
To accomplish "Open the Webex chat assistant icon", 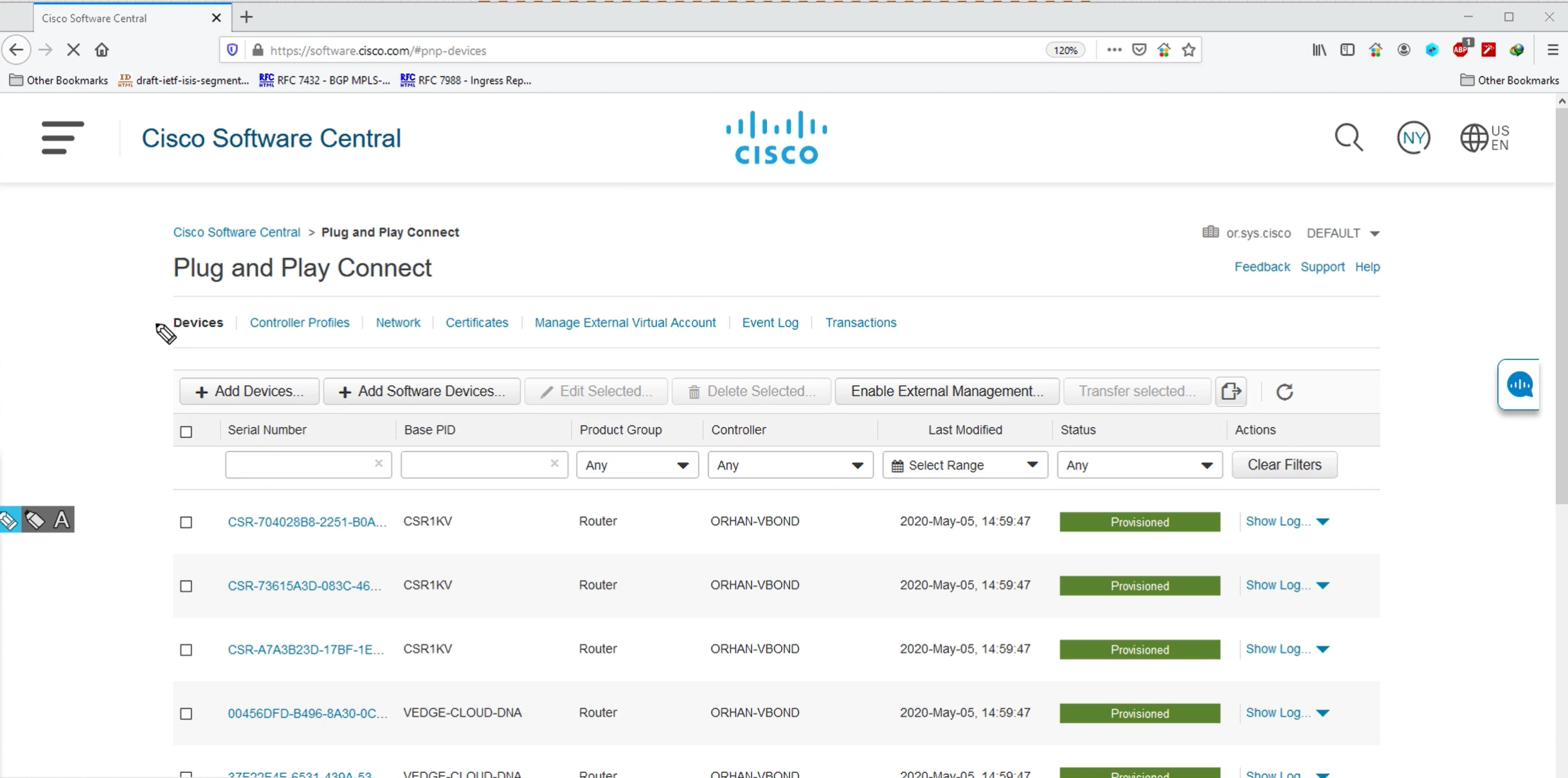I will point(1519,384).
